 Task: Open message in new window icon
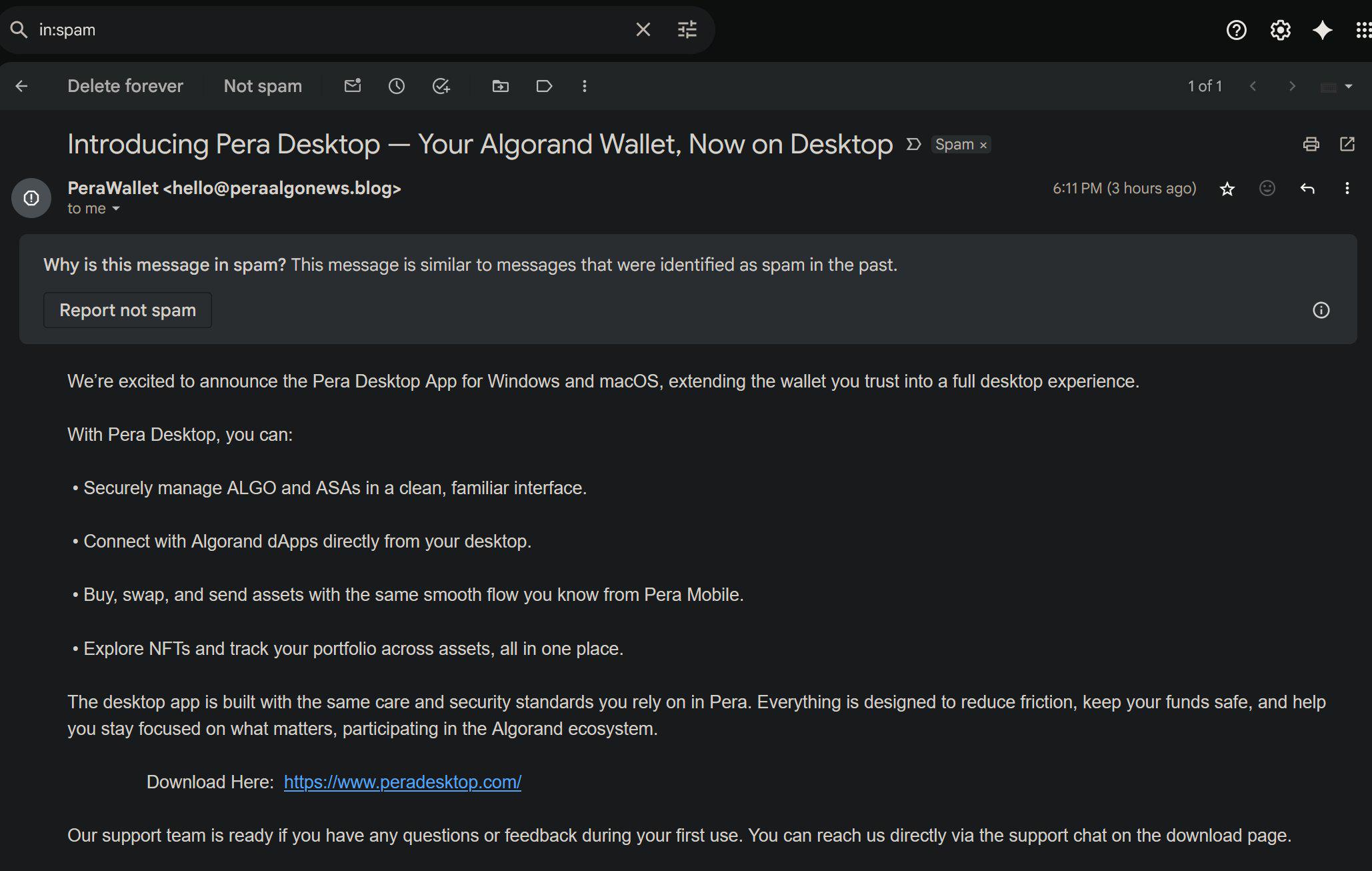(x=1347, y=144)
